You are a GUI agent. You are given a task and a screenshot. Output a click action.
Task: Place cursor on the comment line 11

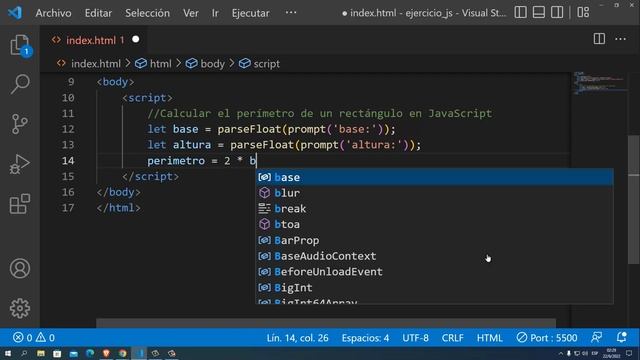click(320, 113)
